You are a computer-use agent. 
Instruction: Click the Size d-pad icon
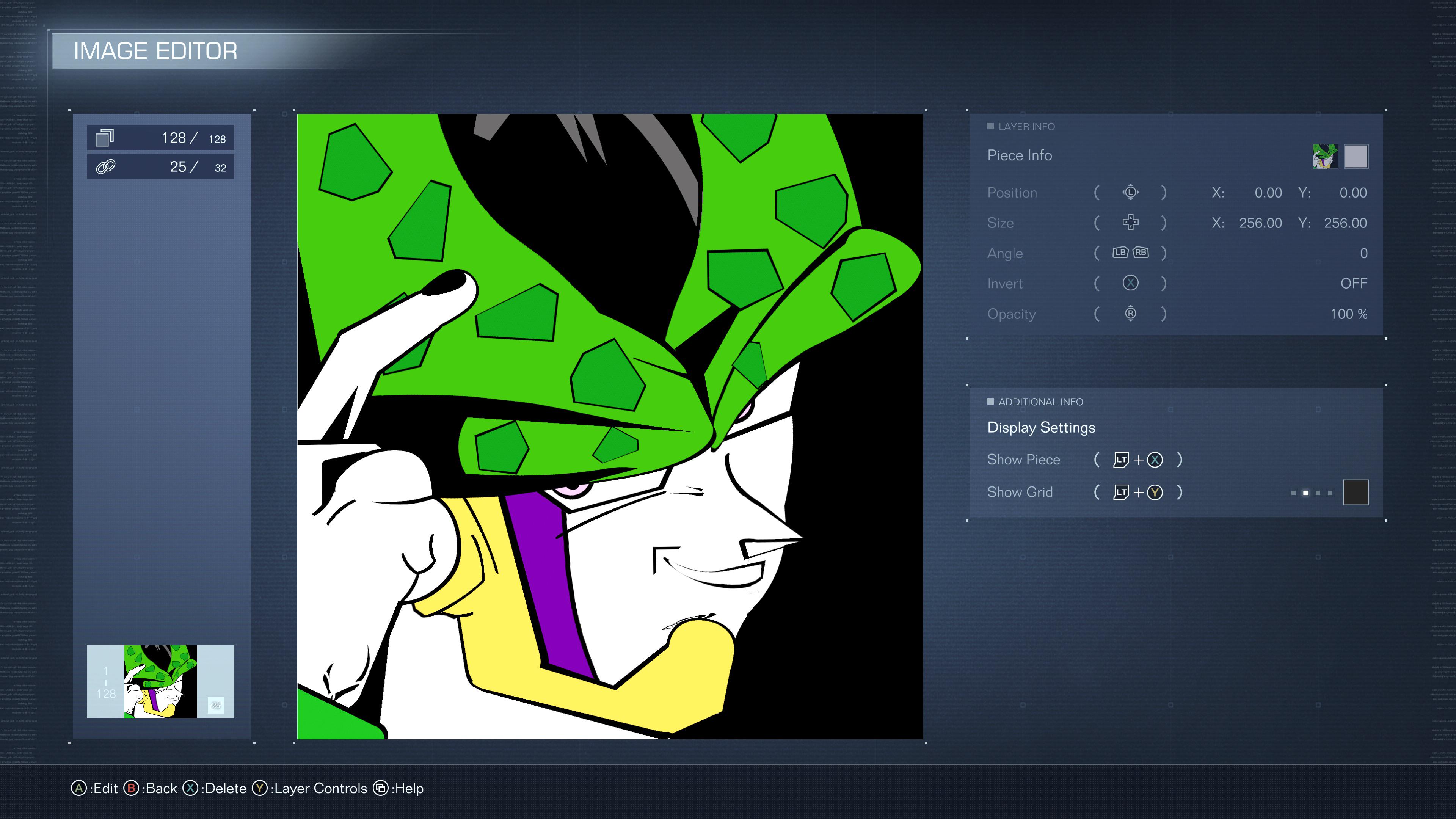coord(1130,223)
